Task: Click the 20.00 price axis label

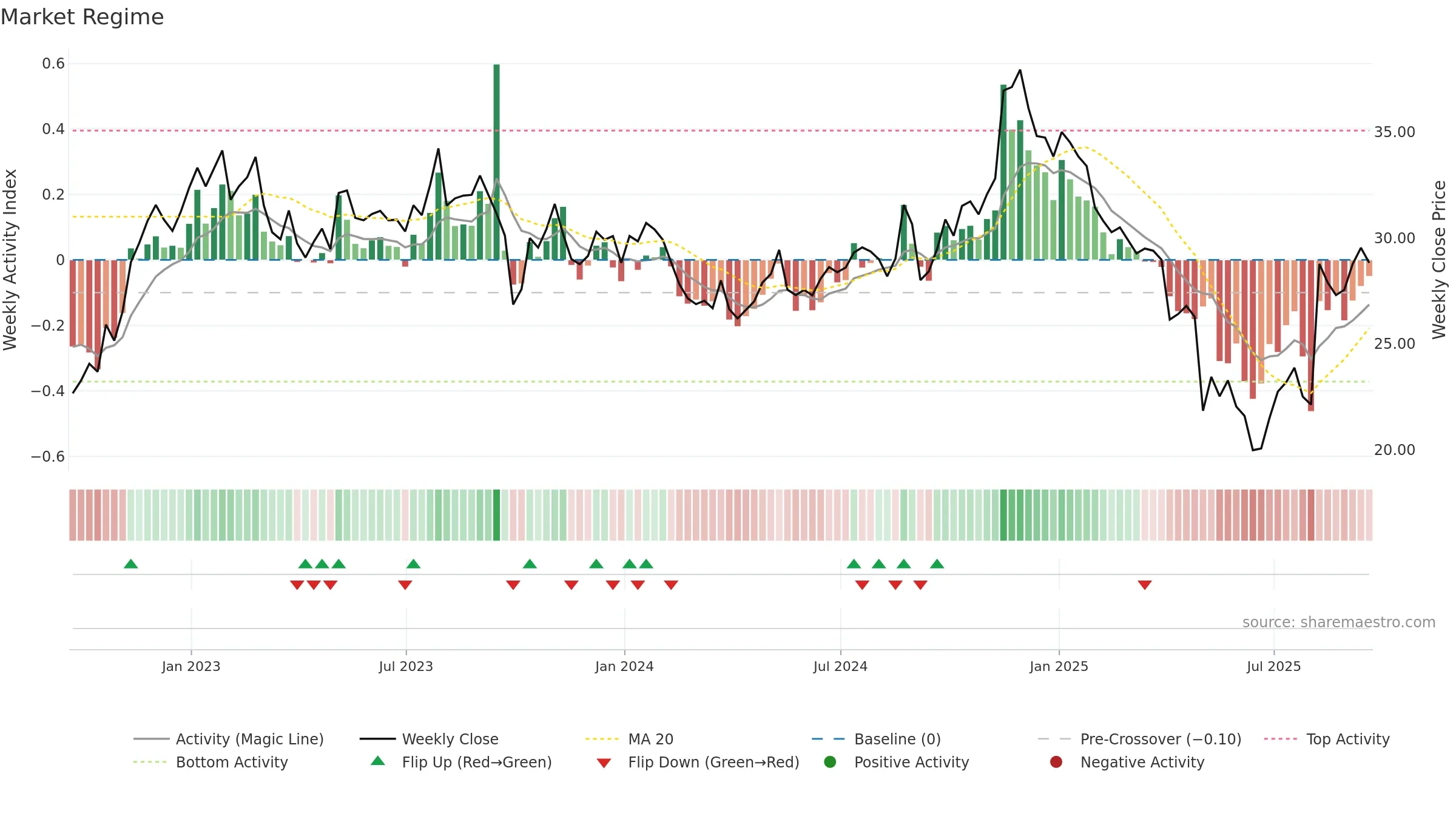Action: (1395, 450)
